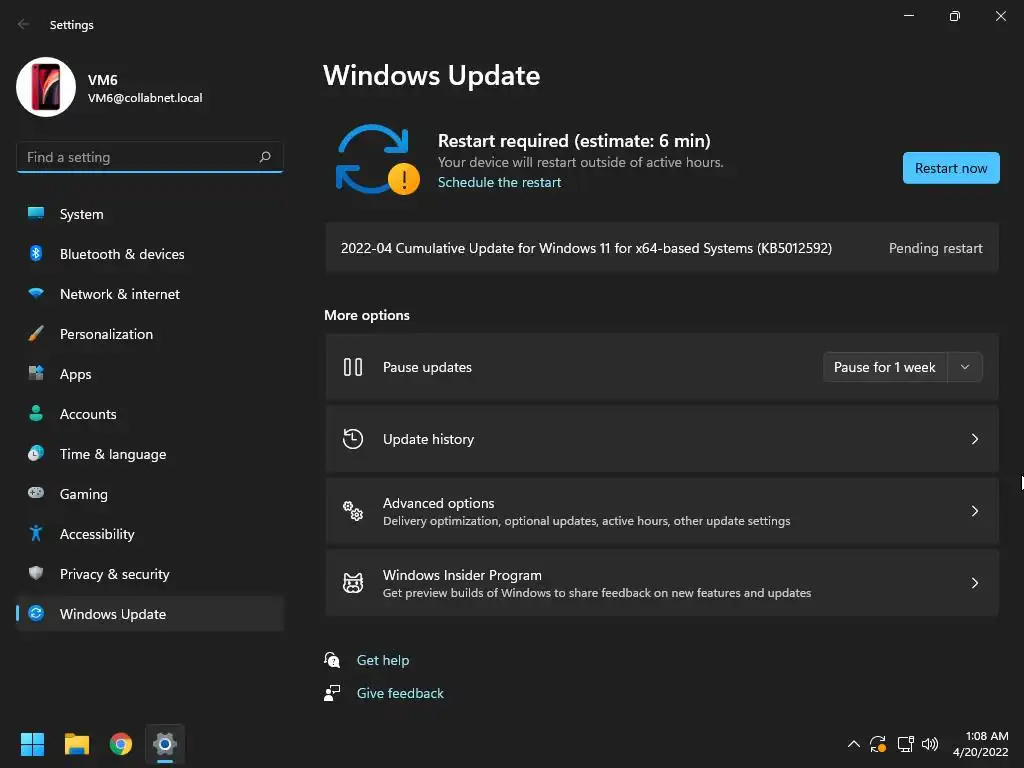Click the Give feedback person icon
Screen dimensions: 1024x768
[x=332, y=693]
